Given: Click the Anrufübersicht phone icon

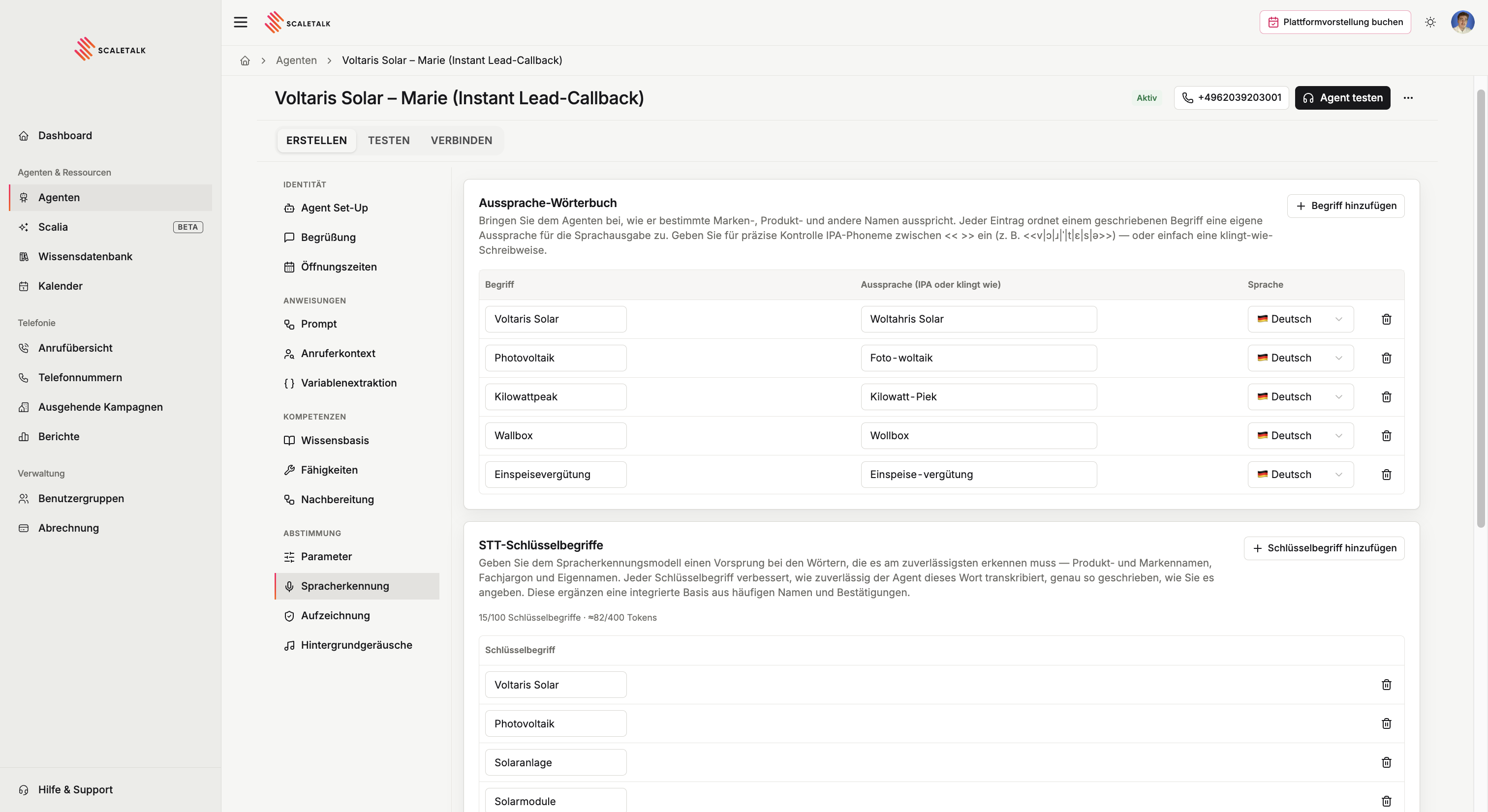Looking at the screenshot, I should [x=24, y=348].
